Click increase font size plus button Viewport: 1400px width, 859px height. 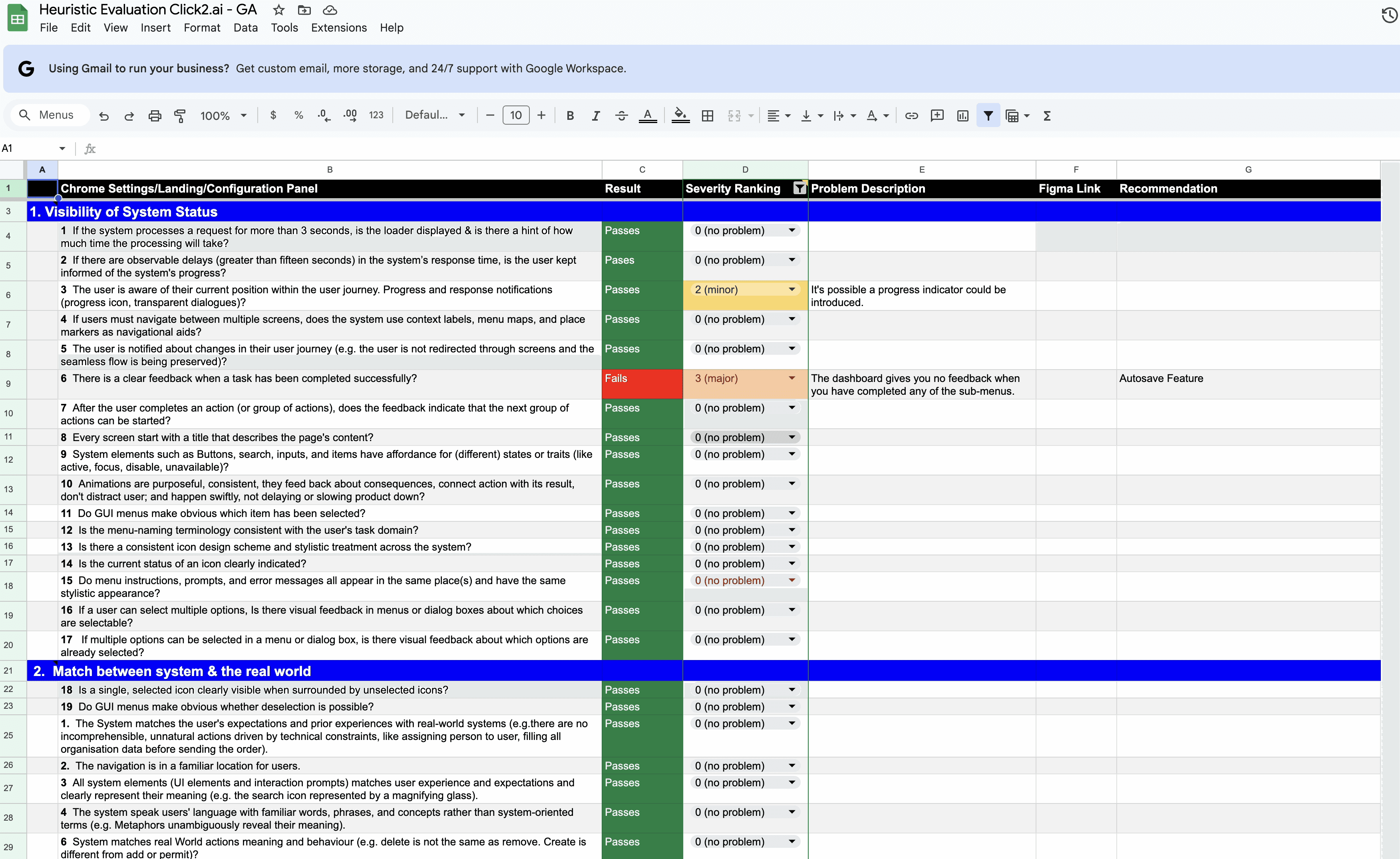tap(541, 116)
